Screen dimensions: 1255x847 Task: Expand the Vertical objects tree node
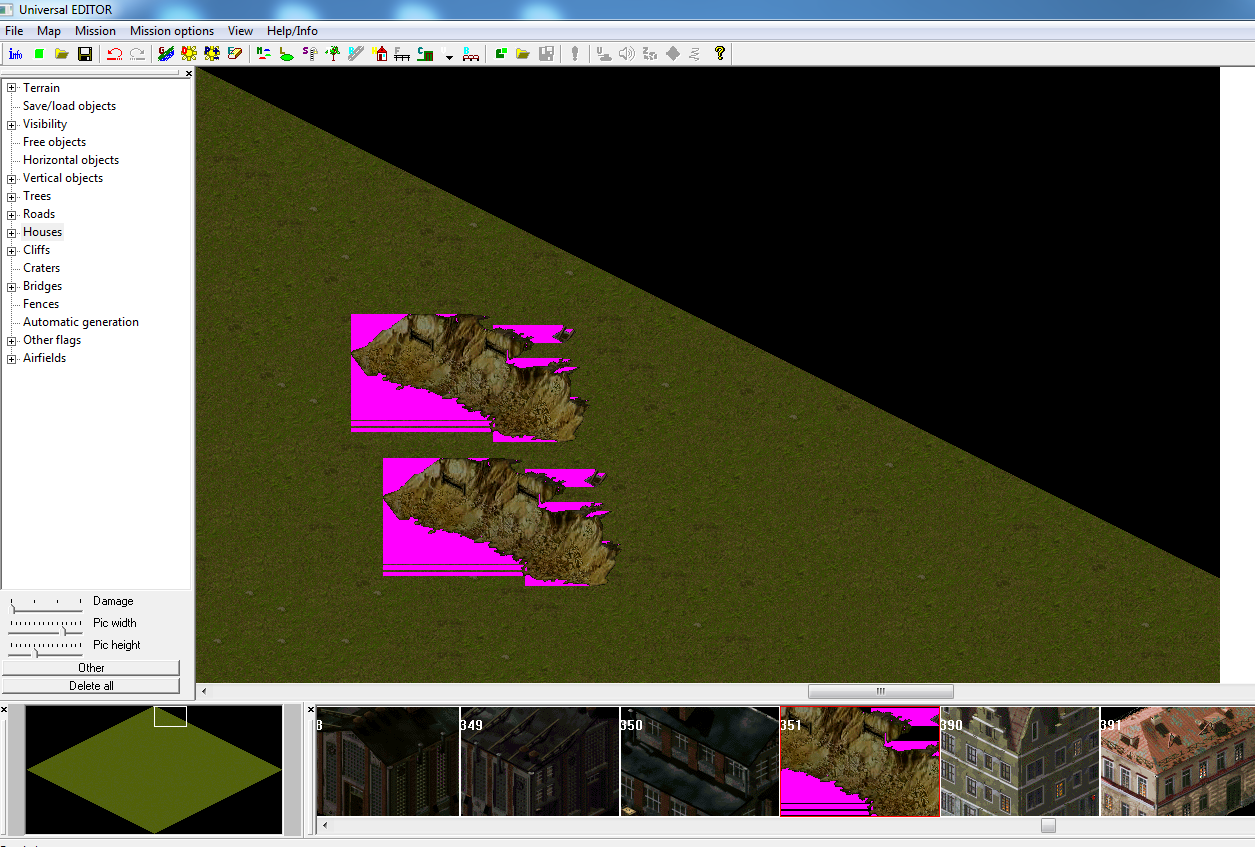click(x=12, y=178)
